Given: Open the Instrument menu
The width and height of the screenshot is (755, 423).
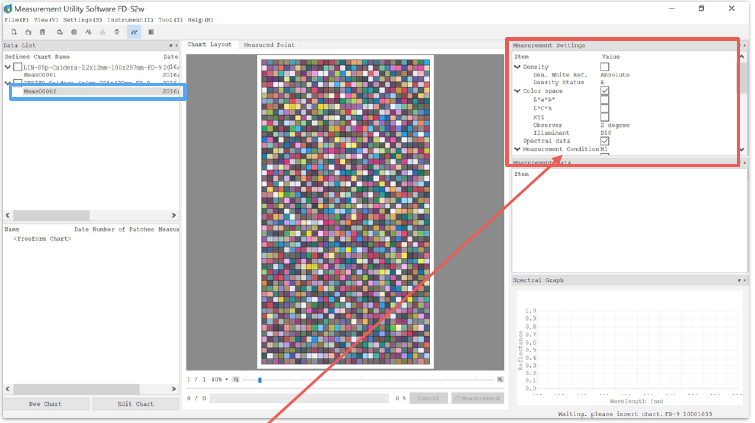Looking at the screenshot, I should 130,20.
